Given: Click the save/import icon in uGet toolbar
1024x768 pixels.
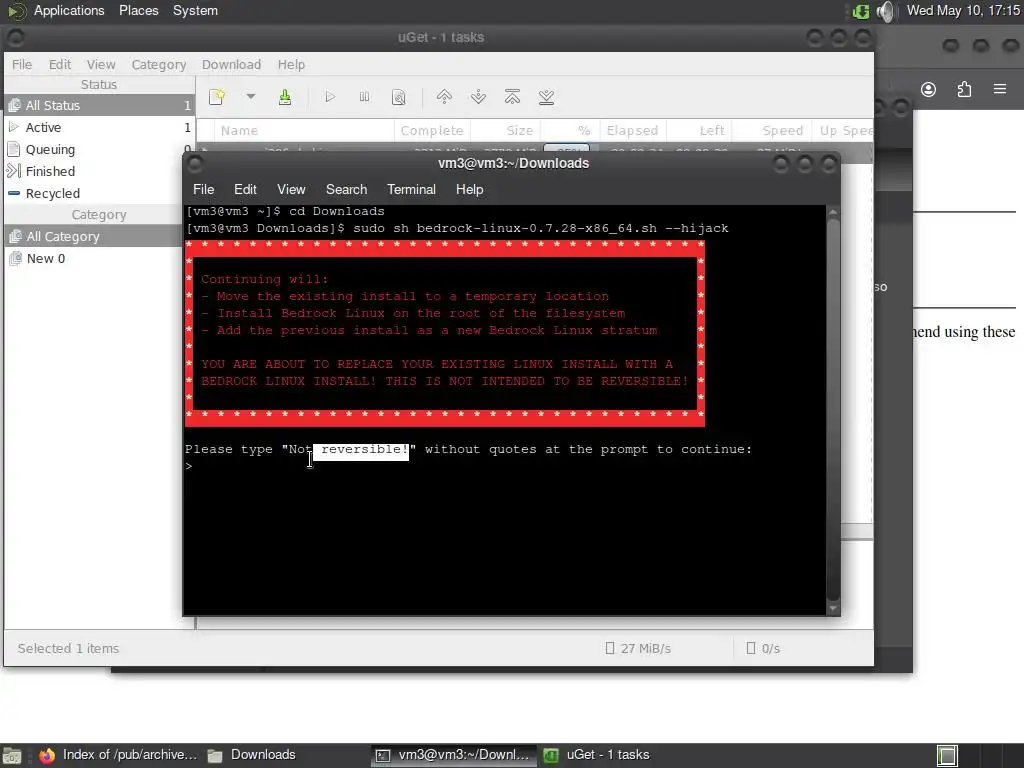Looking at the screenshot, I should coord(285,97).
